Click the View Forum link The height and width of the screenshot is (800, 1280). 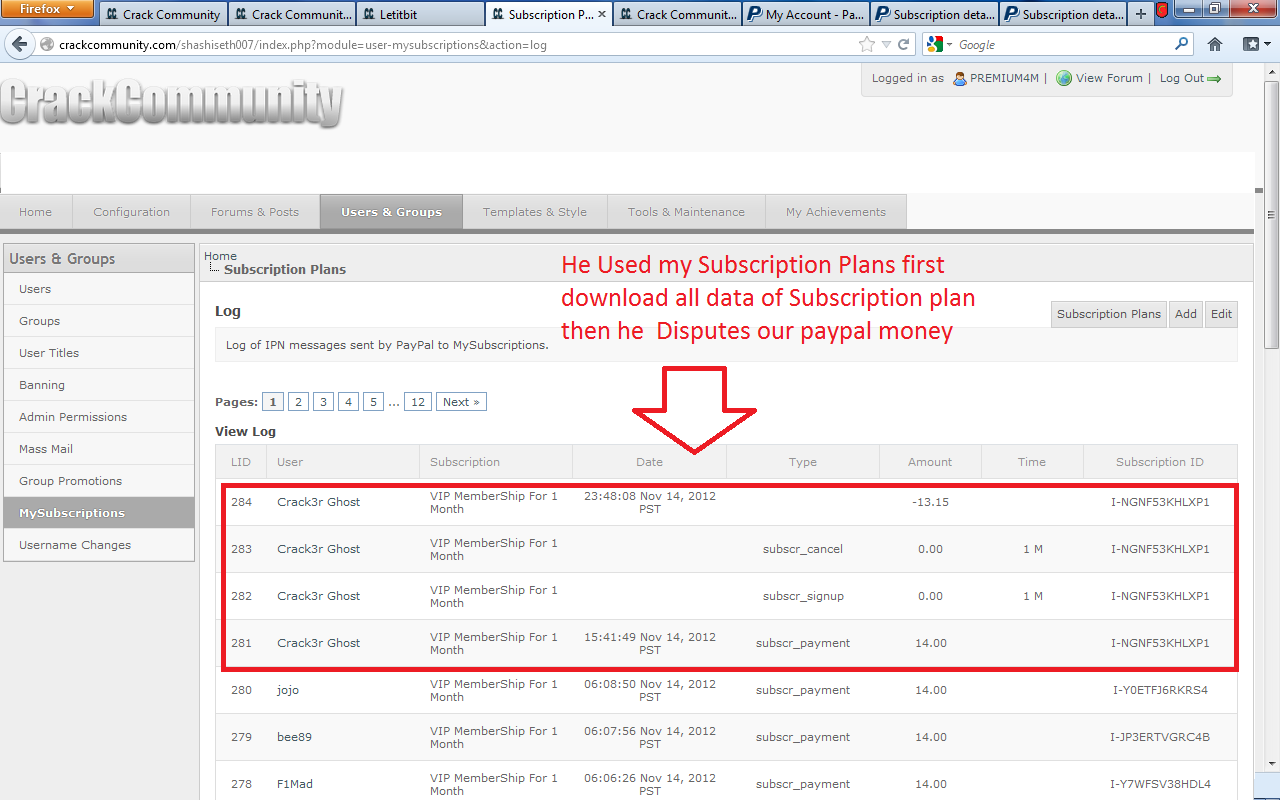tap(1109, 78)
